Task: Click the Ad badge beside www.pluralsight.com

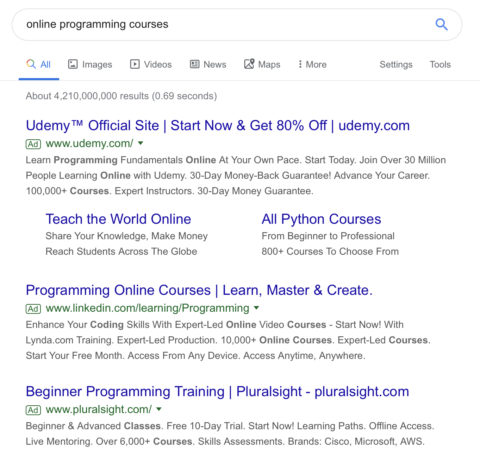Action: [33, 410]
